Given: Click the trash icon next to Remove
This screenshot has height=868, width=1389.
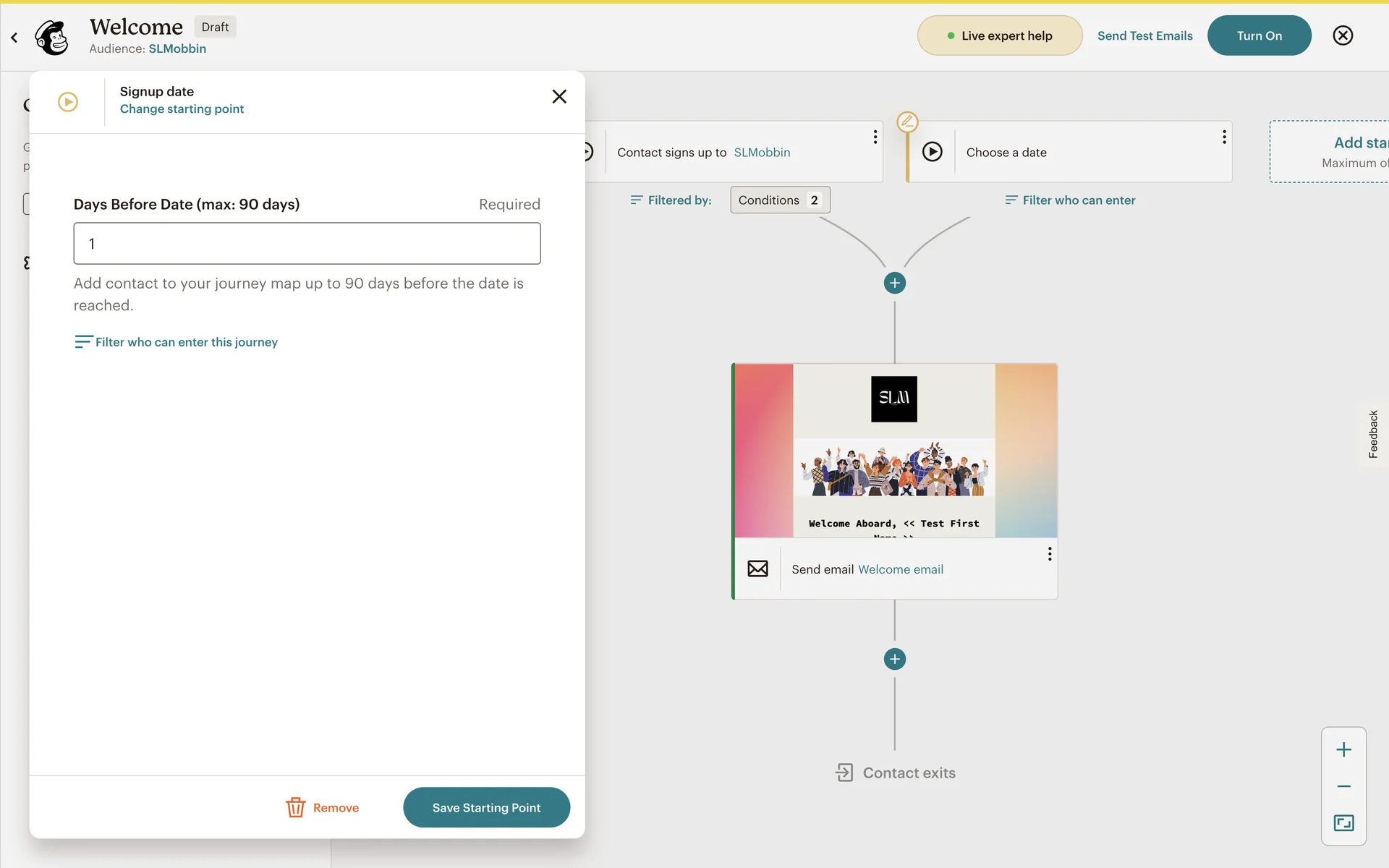Looking at the screenshot, I should coord(295,807).
